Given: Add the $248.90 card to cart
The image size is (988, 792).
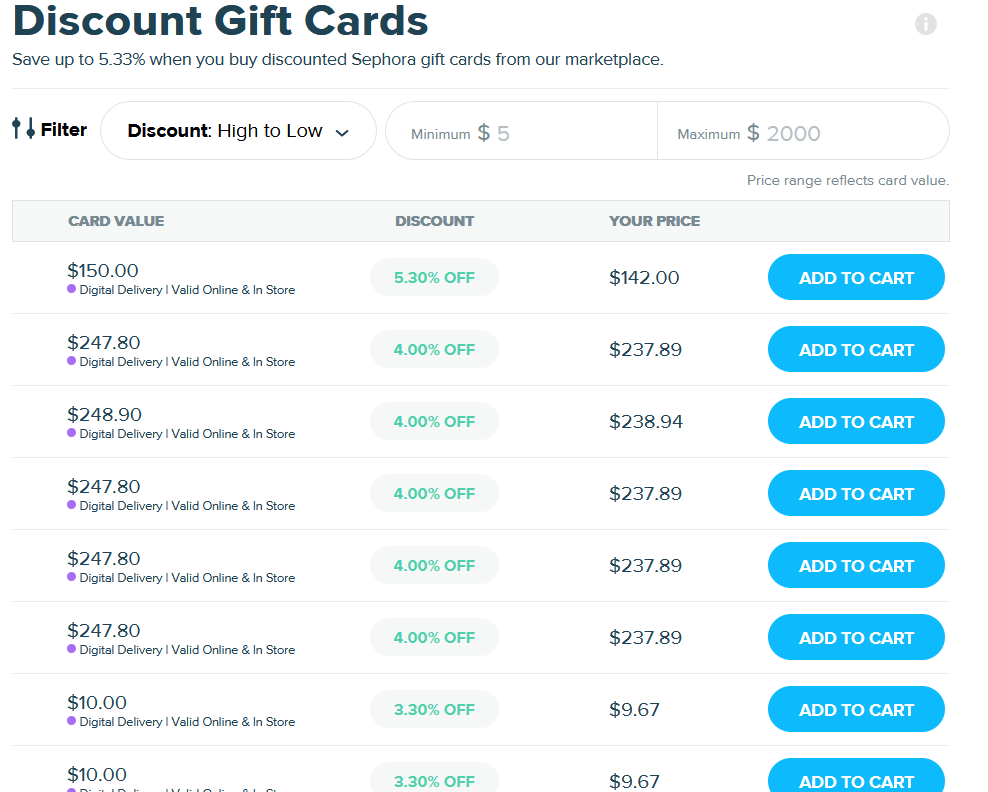Looking at the screenshot, I should pyautogui.click(x=856, y=422).
